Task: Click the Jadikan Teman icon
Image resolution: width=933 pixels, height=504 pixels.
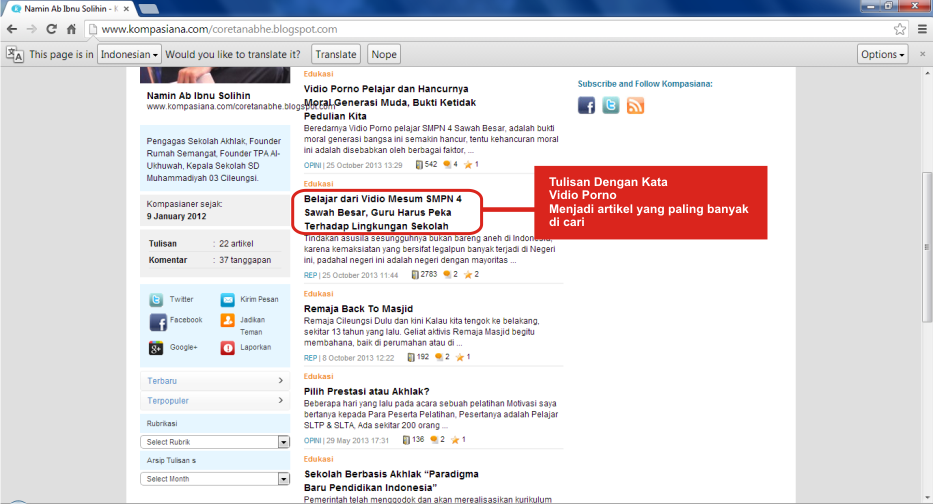Action: 228,322
